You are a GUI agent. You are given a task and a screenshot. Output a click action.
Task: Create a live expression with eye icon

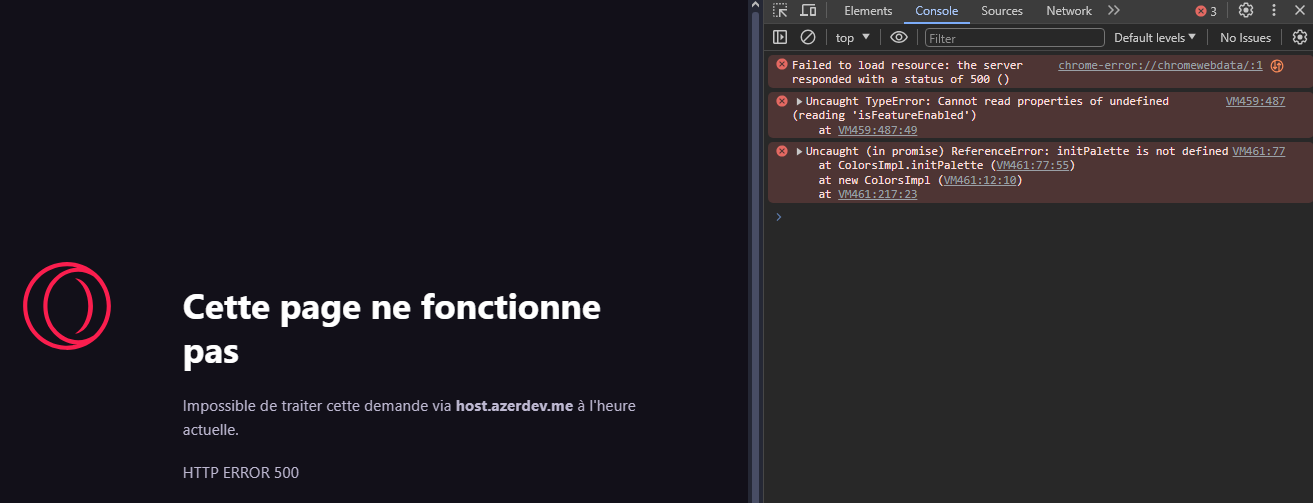click(898, 37)
